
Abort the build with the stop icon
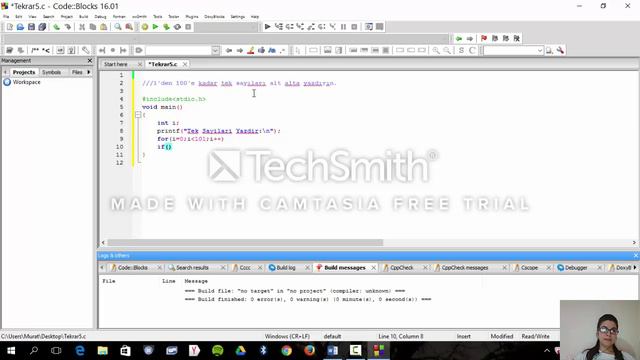point(188,27)
